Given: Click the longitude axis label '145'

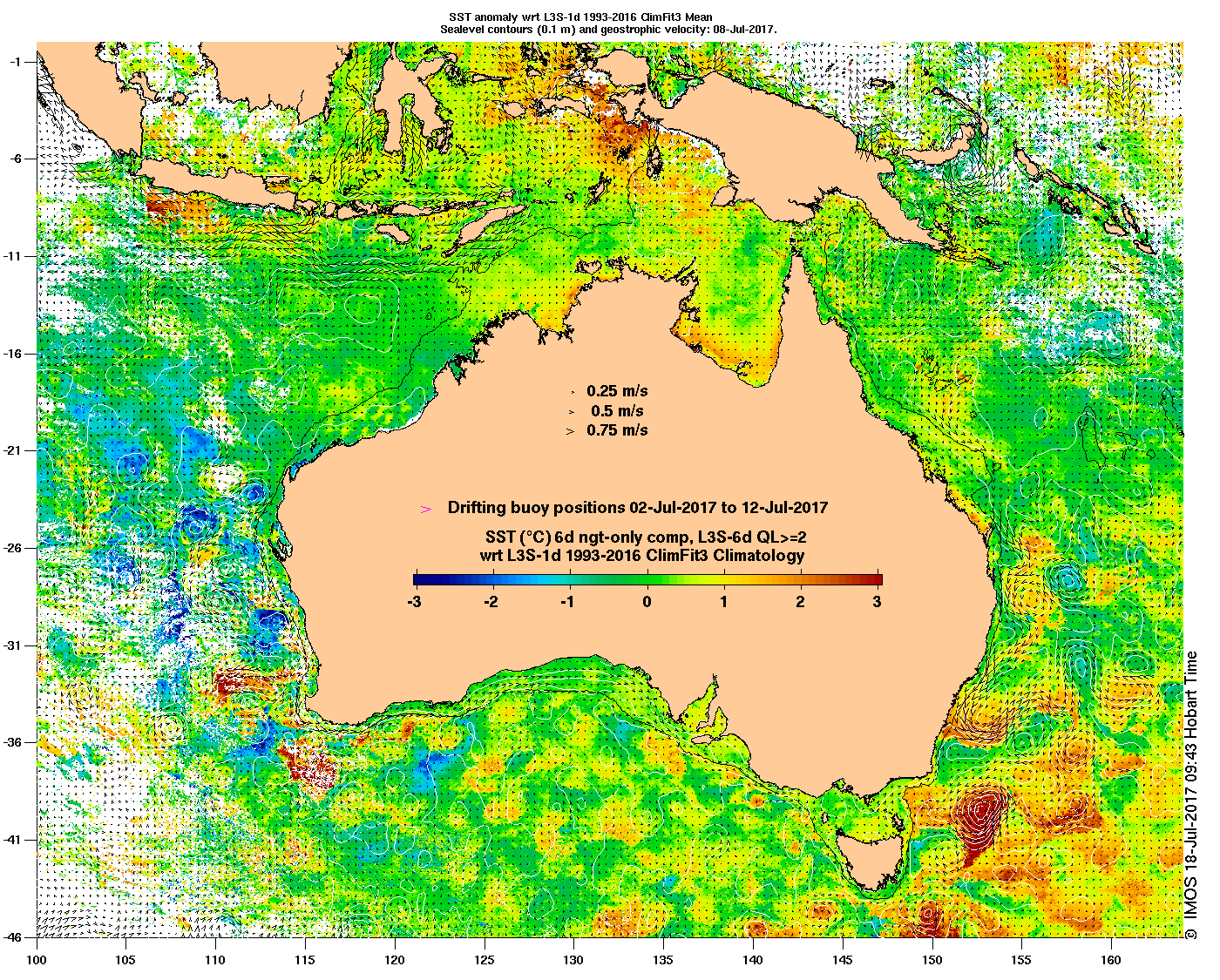Looking at the screenshot, I should click(x=843, y=960).
